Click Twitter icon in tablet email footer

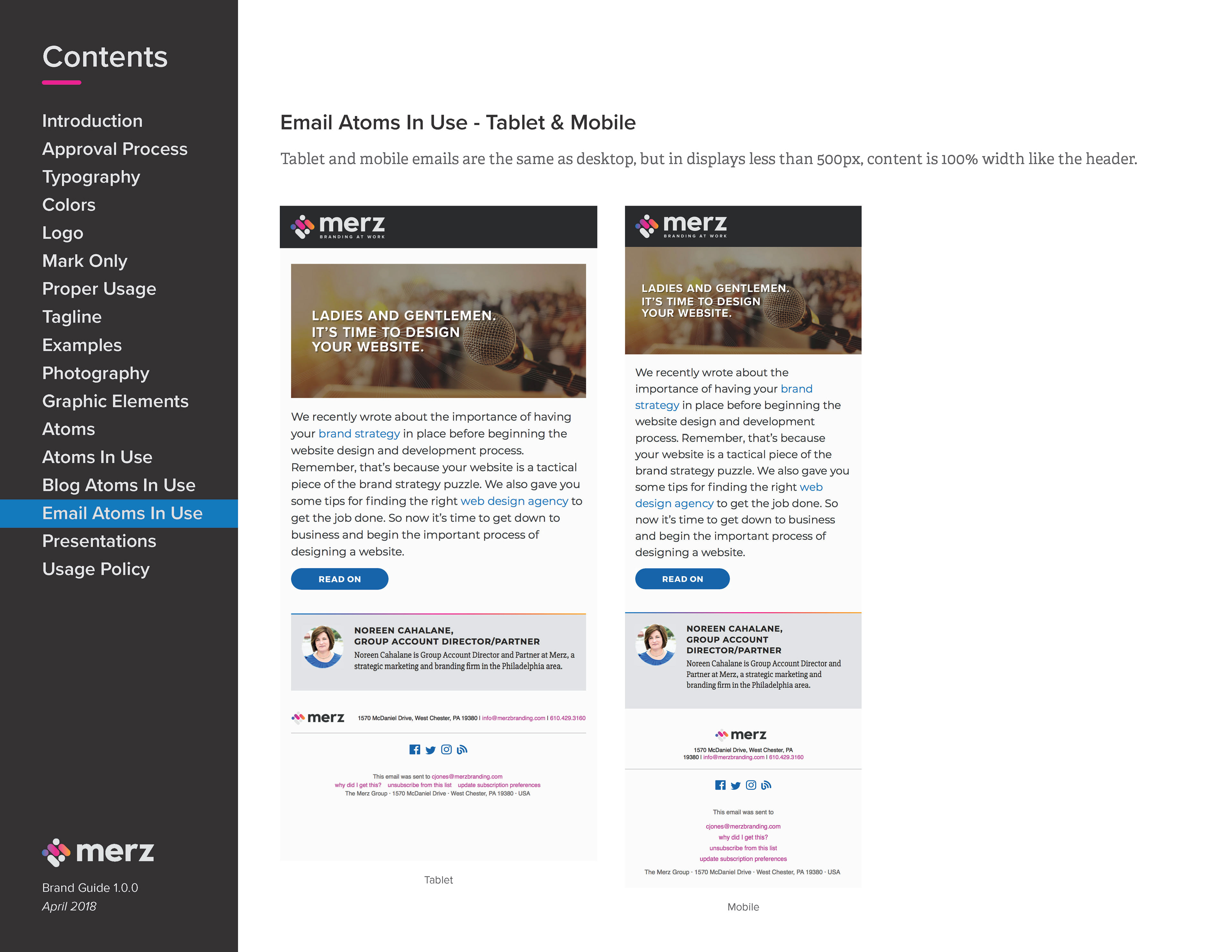[x=431, y=750]
